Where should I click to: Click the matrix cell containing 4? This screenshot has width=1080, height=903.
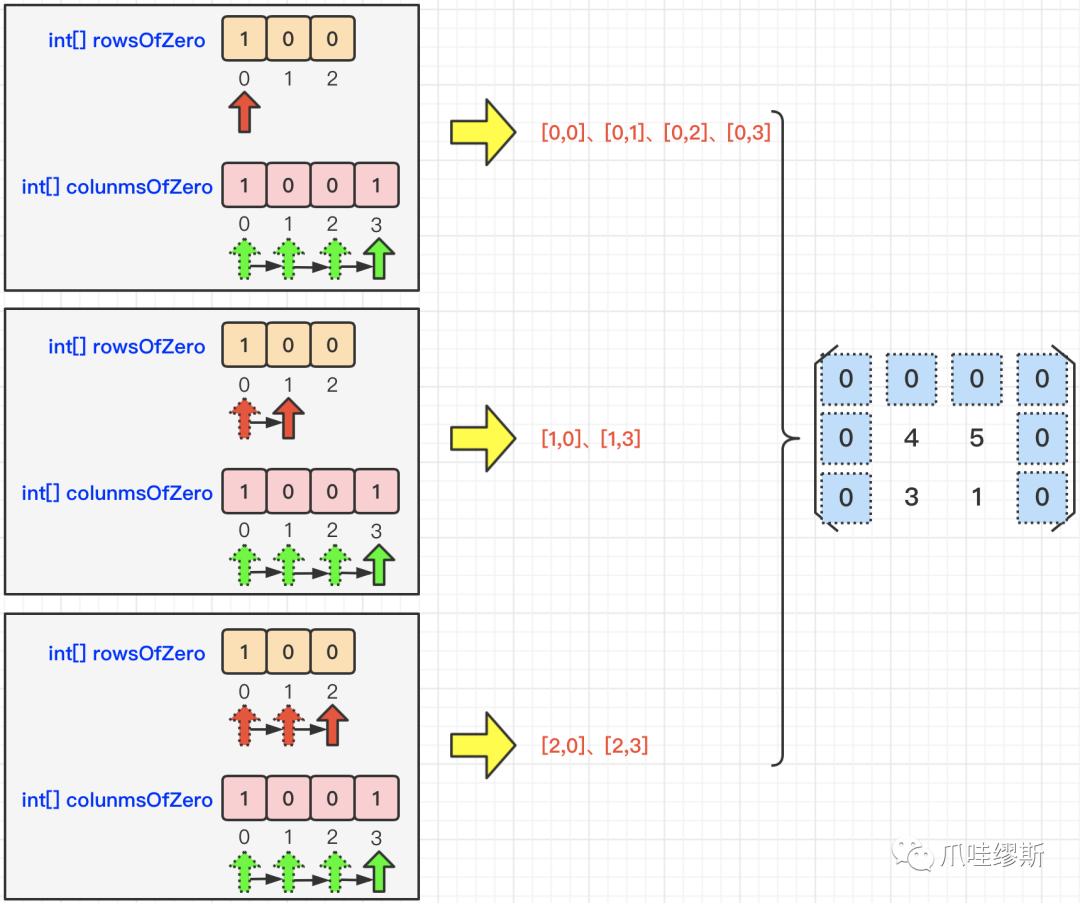pyautogui.click(x=911, y=437)
